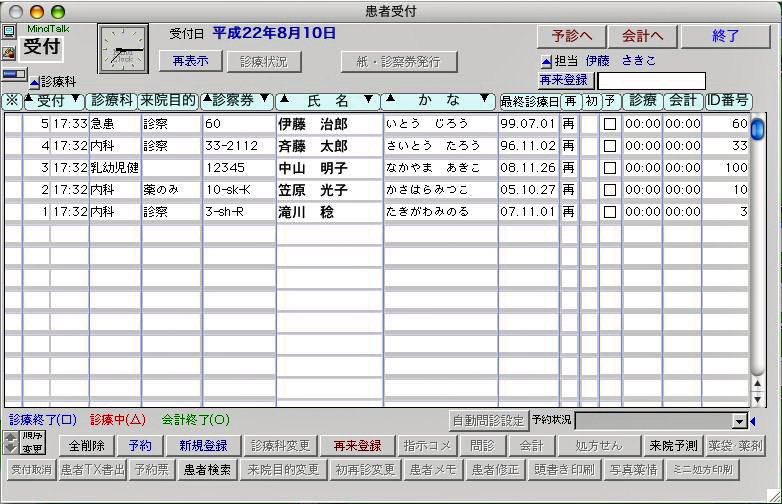
Task: Toggle 予 checkbox for 伊藤 治郎
Action: 609,124
